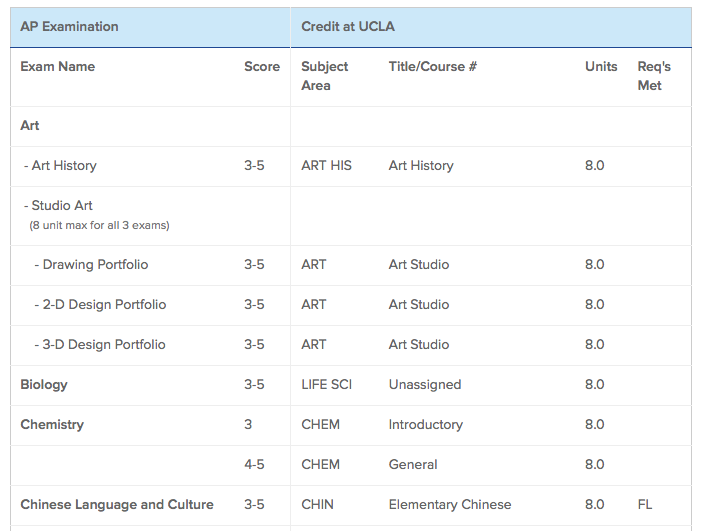Click the FL requirement met cell
Screen dimensions: 701x531
[x=645, y=505]
